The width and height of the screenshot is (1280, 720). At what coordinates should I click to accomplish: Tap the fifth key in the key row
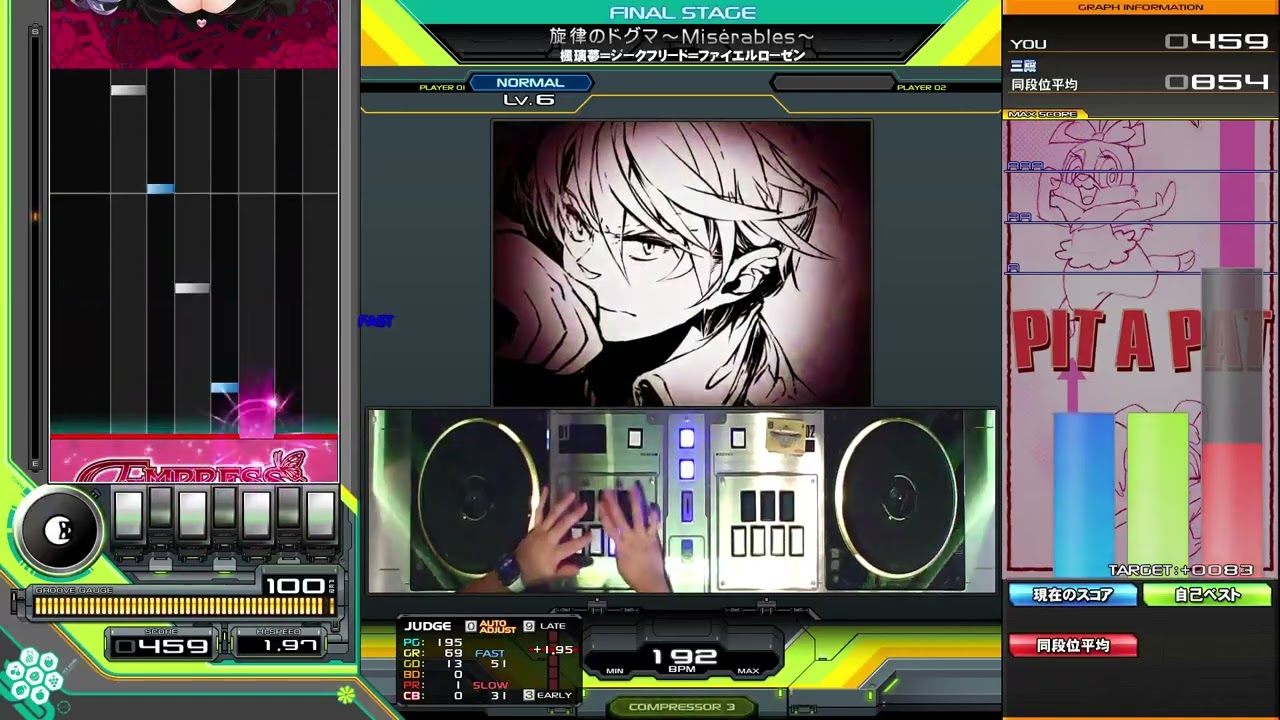point(256,514)
